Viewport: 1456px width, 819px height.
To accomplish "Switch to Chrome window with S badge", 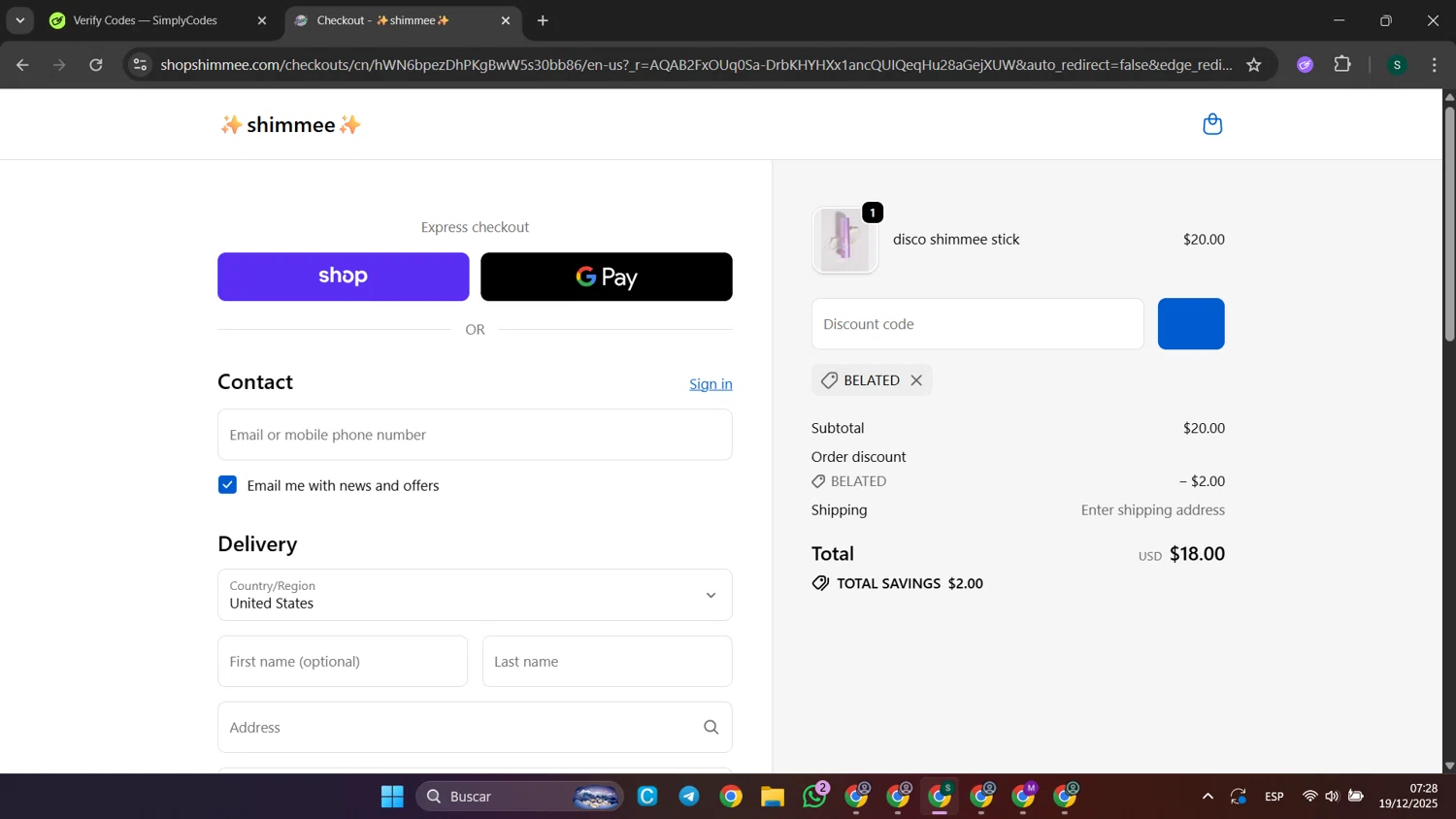I will coord(940,797).
